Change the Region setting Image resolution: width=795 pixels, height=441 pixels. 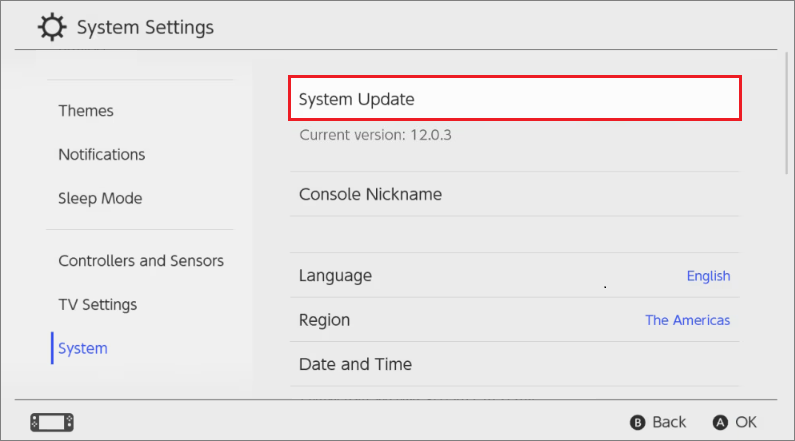[x=325, y=321]
